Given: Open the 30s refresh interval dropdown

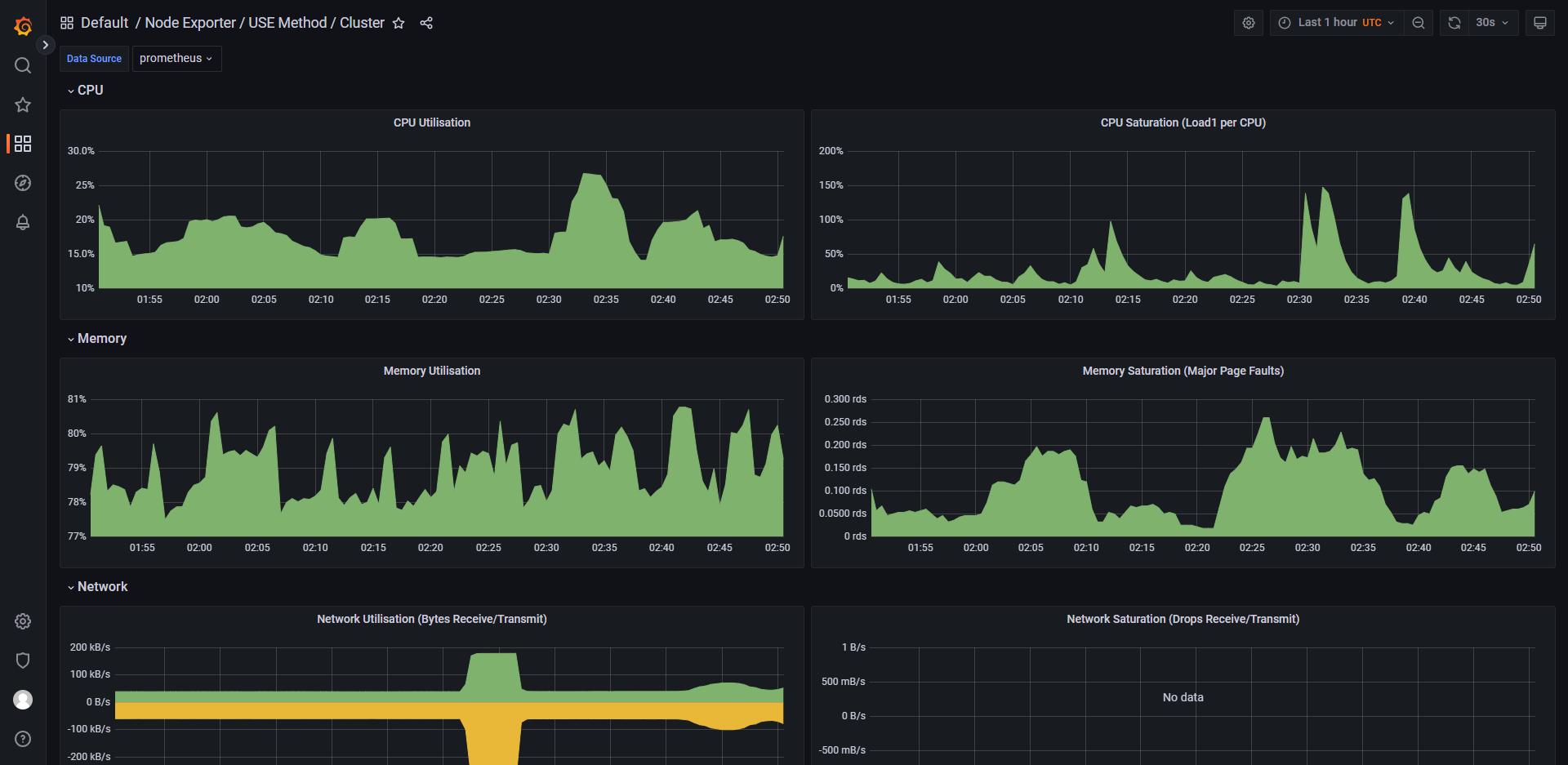Looking at the screenshot, I should (1492, 23).
